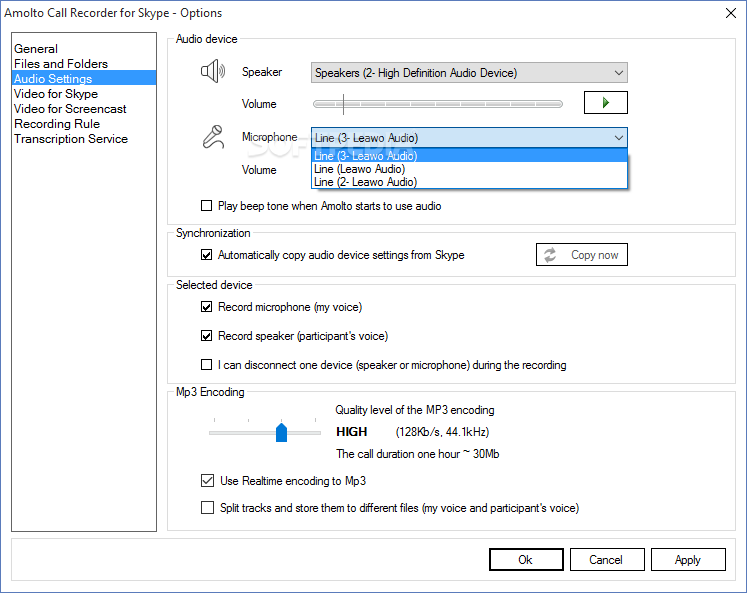Close the Options window
747x593 pixels.
[731, 13]
